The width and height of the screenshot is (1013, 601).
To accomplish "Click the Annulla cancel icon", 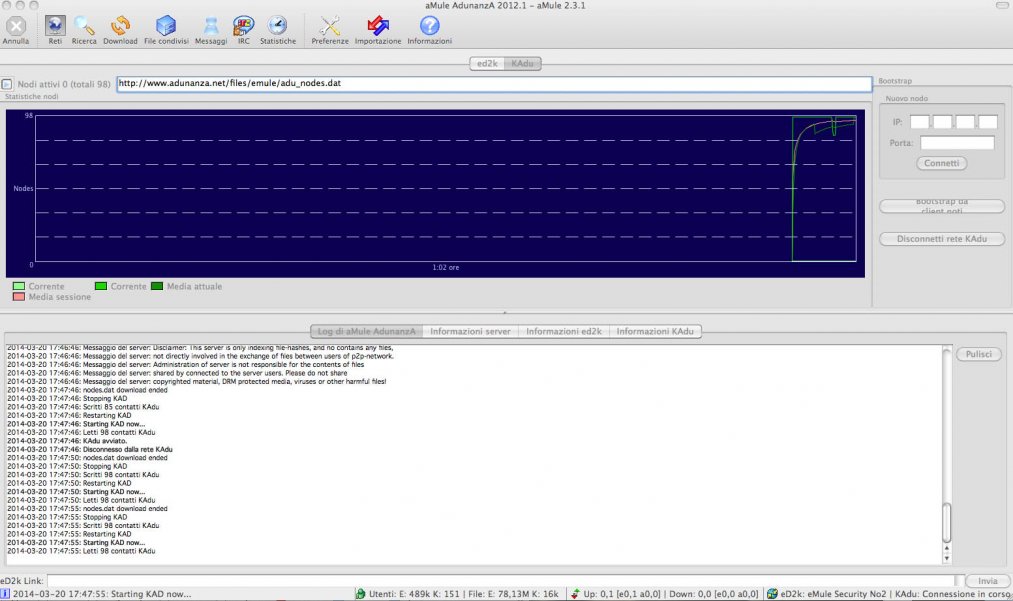I will [x=16, y=26].
